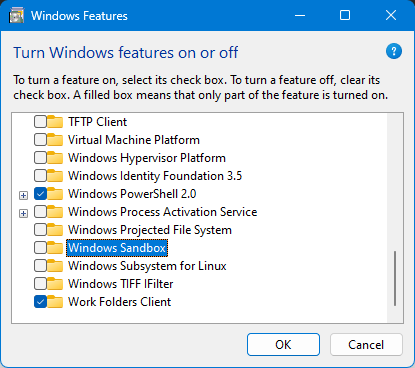Disable the Work Folders Client checkbox
The height and width of the screenshot is (368, 415).
[x=40, y=302]
